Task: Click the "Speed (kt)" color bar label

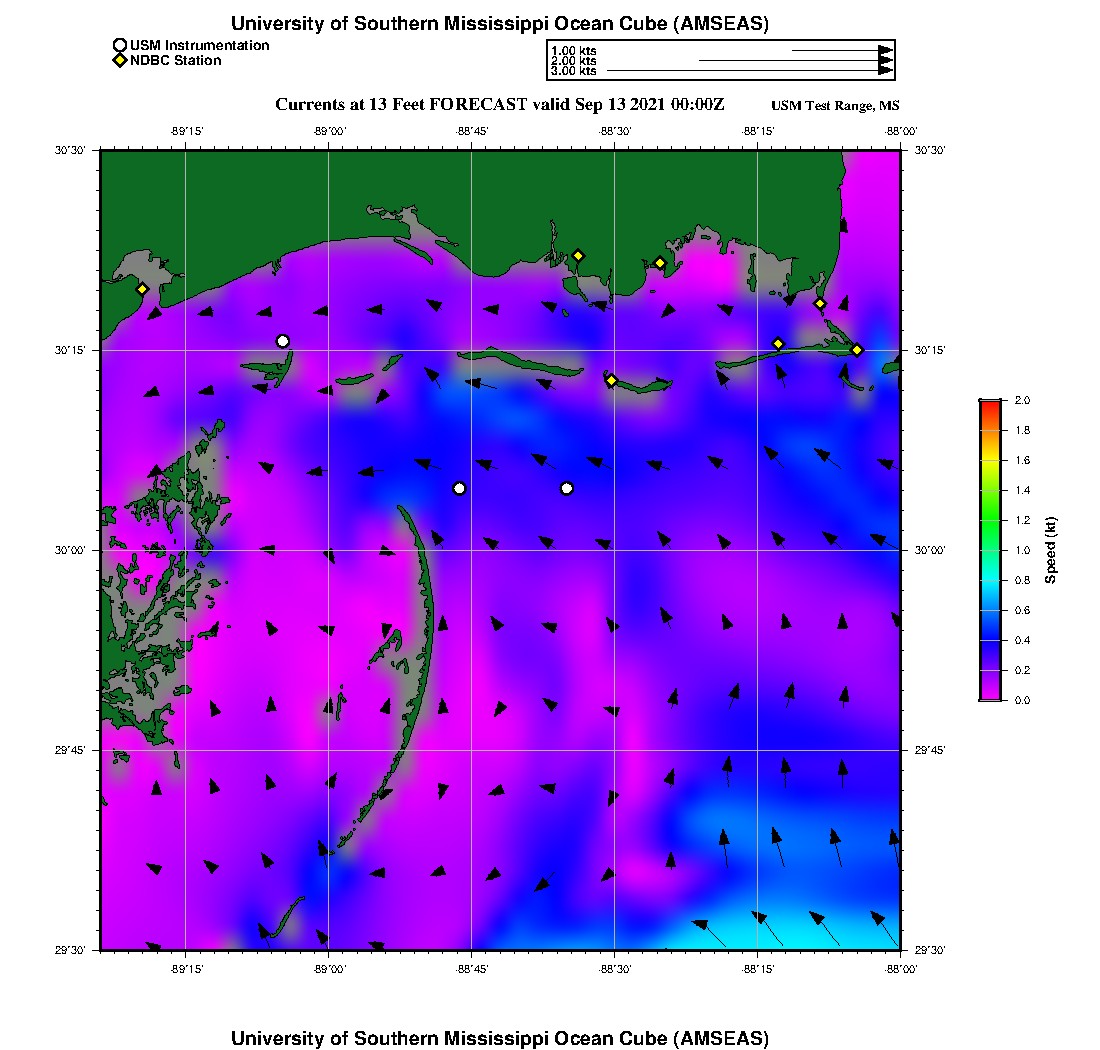Action: click(x=1051, y=551)
